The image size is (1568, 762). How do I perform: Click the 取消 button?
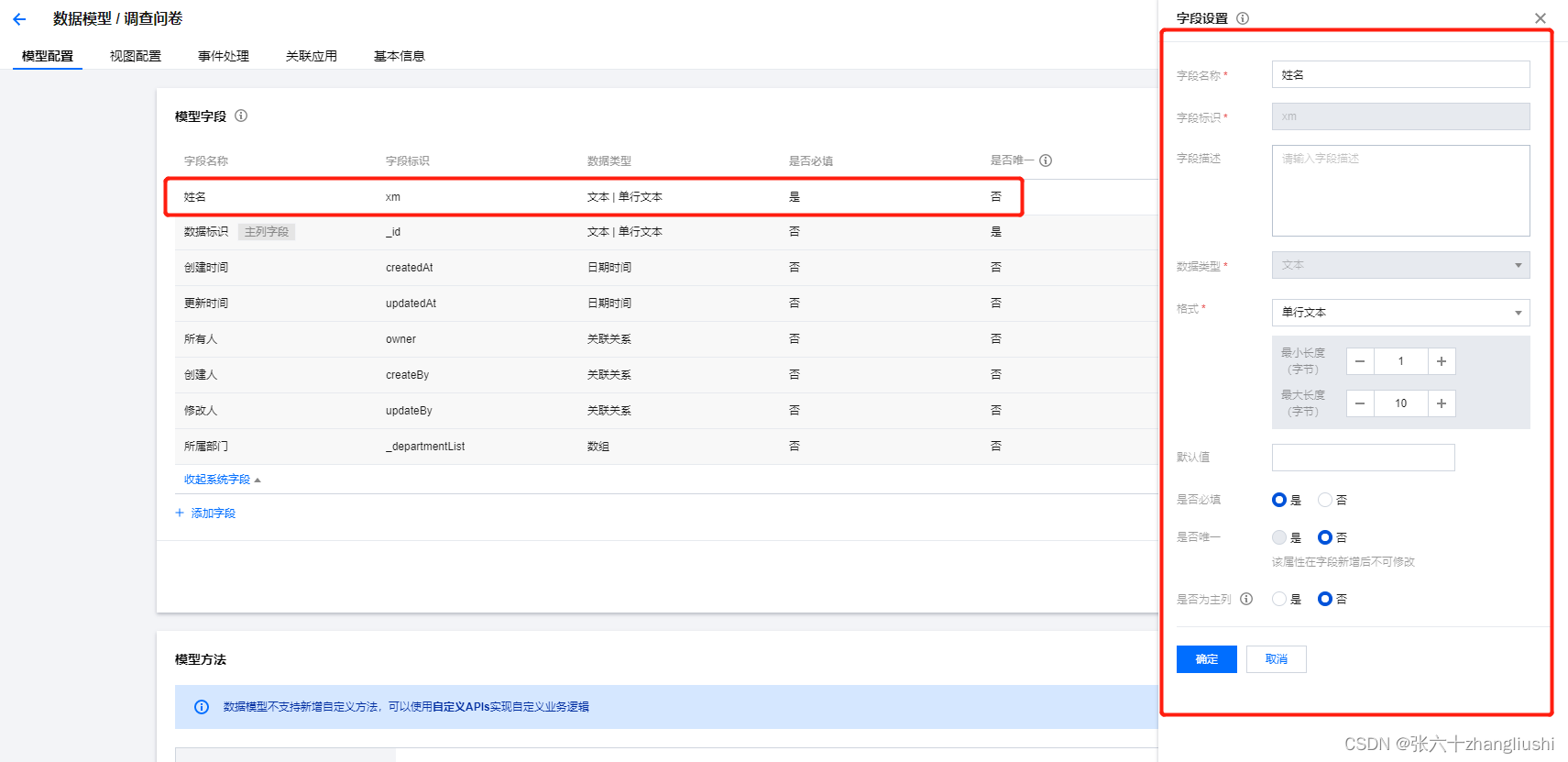[1277, 659]
